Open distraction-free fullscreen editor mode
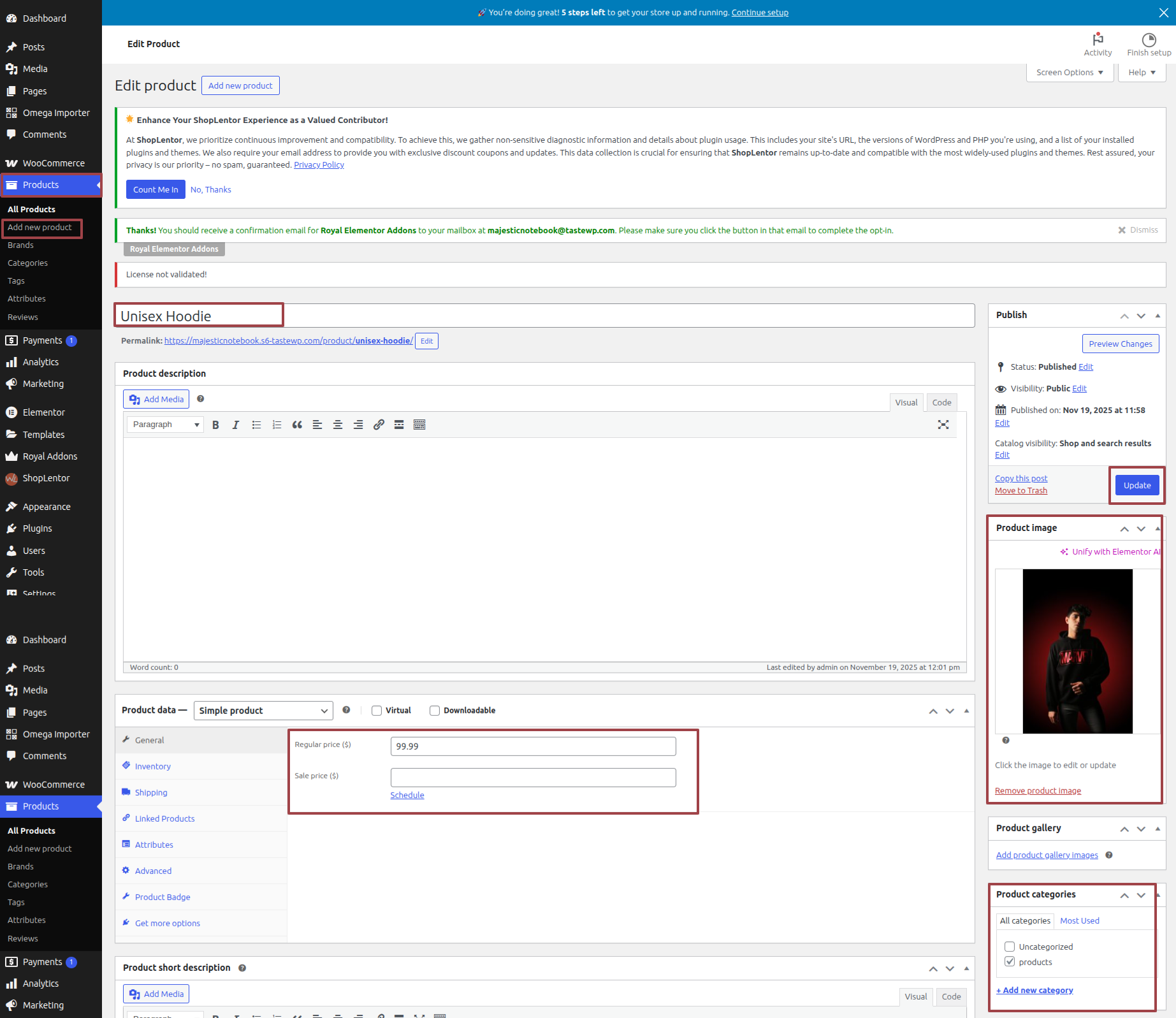 point(943,425)
